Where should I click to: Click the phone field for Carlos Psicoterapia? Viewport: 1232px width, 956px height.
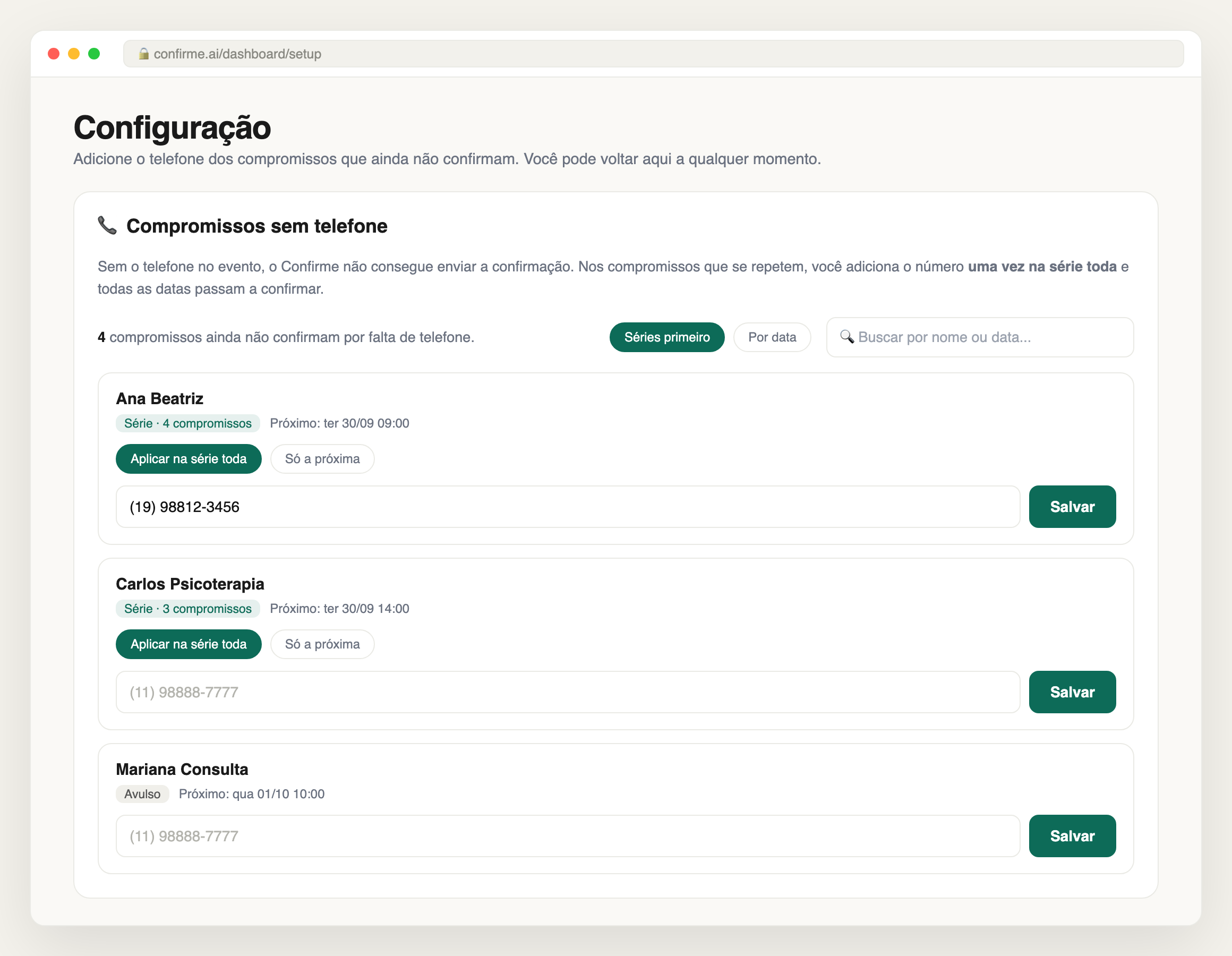pos(568,692)
